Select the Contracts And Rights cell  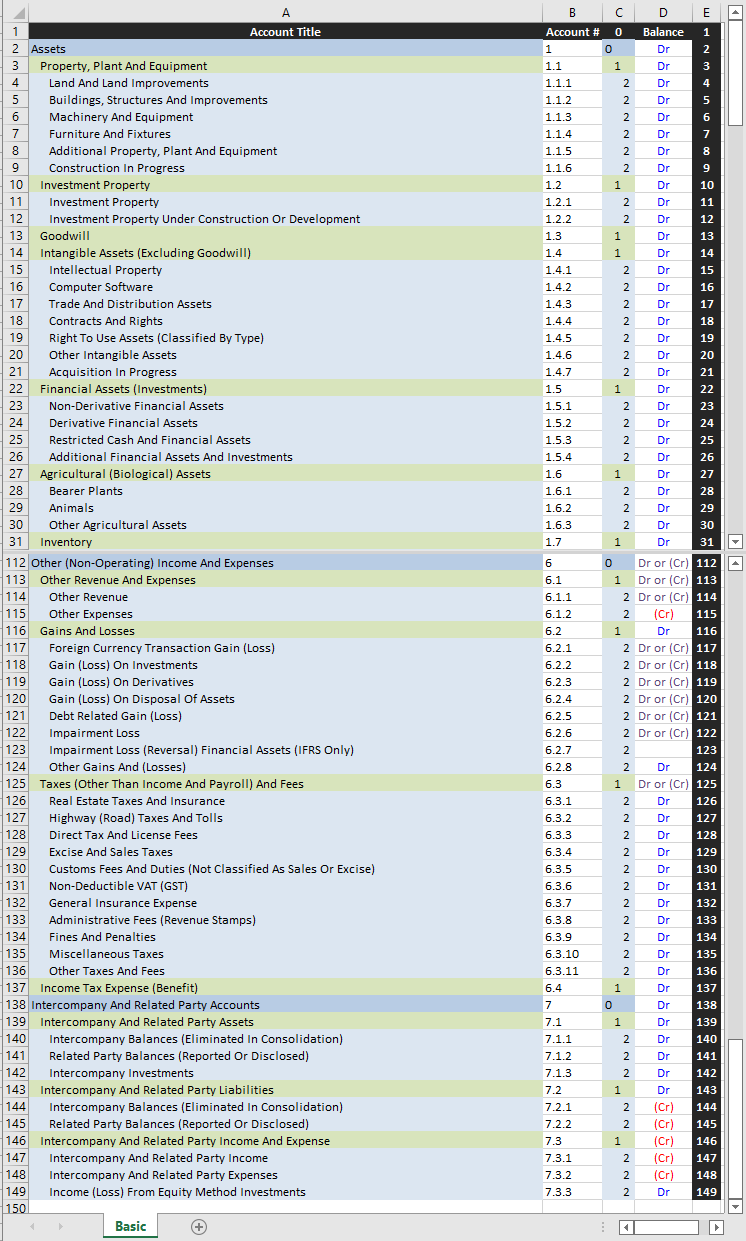coord(286,321)
